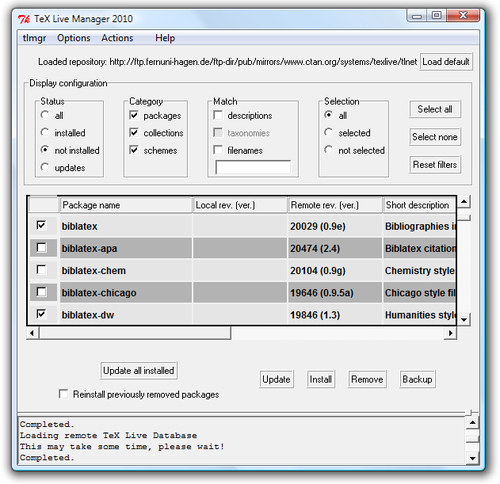Click package list scroll up arrow

point(464,202)
